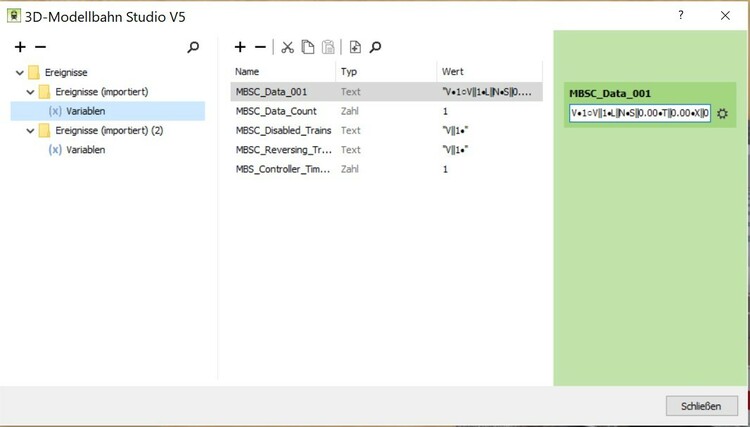Copy the selected variable
The image size is (750, 427).
(308, 47)
